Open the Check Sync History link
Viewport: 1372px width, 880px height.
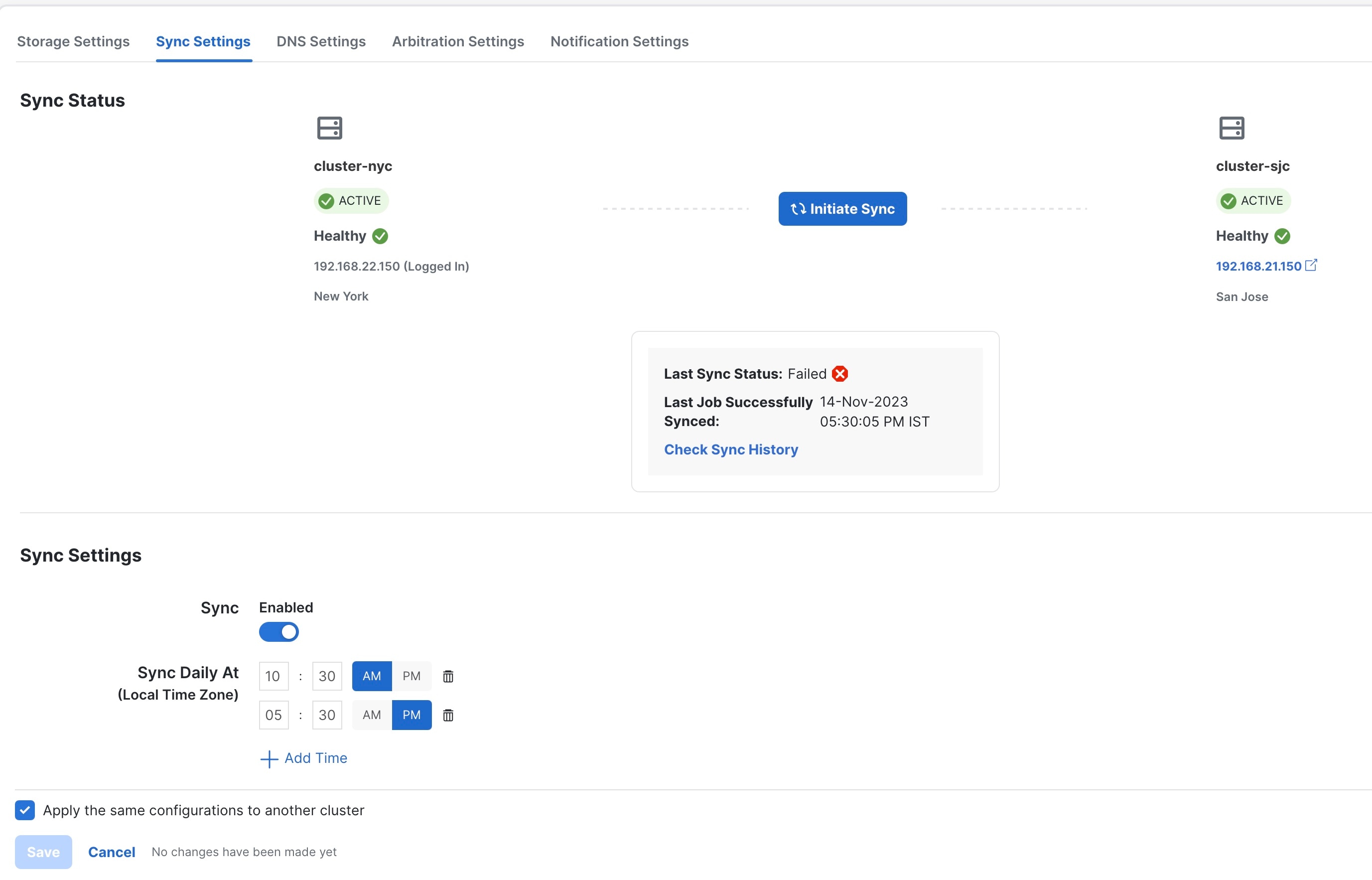(730, 449)
